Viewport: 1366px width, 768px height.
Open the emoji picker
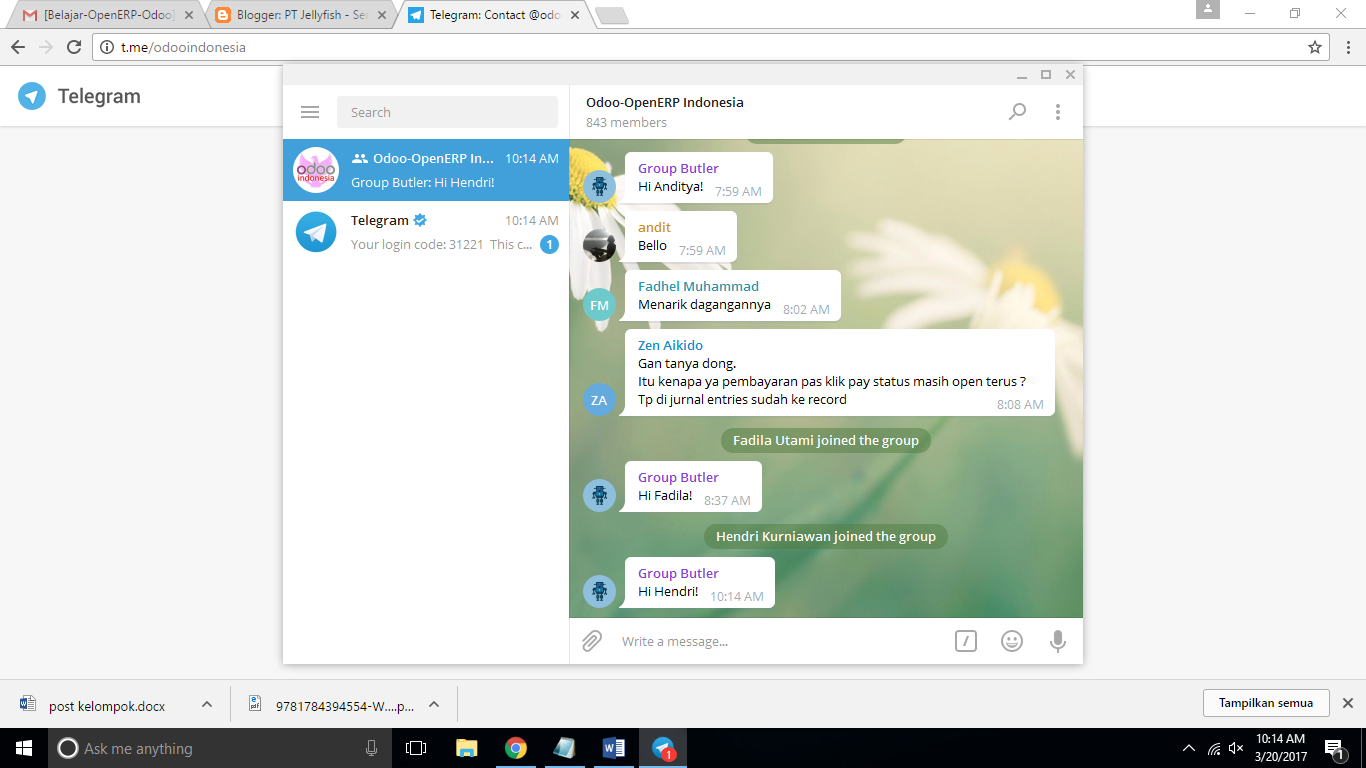1012,641
